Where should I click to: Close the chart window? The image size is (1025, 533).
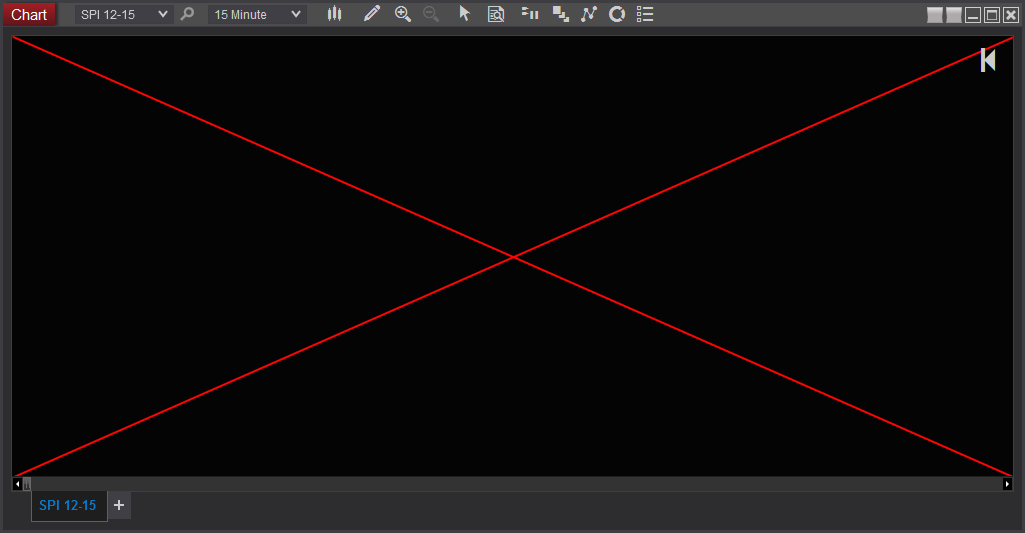tap(1011, 15)
